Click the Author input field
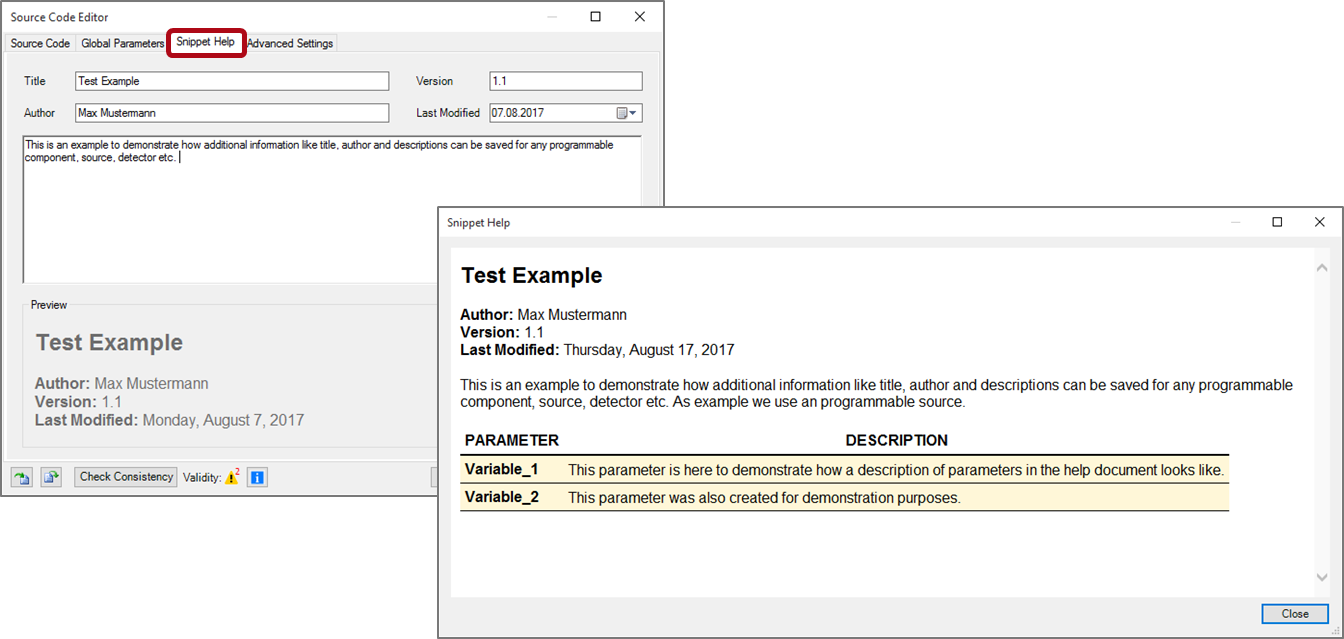 [x=232, y=113]
